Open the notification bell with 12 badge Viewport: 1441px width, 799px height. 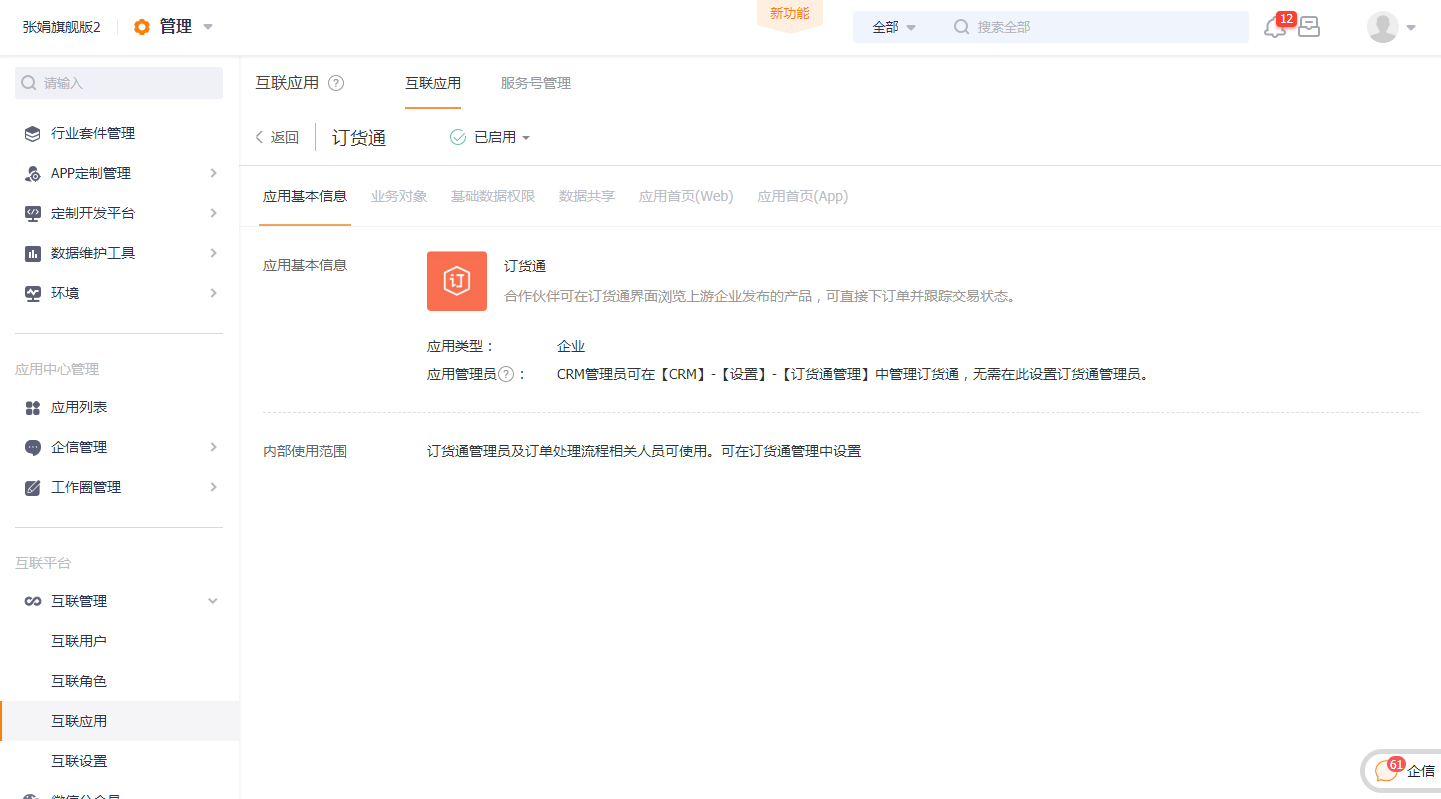1276,27
